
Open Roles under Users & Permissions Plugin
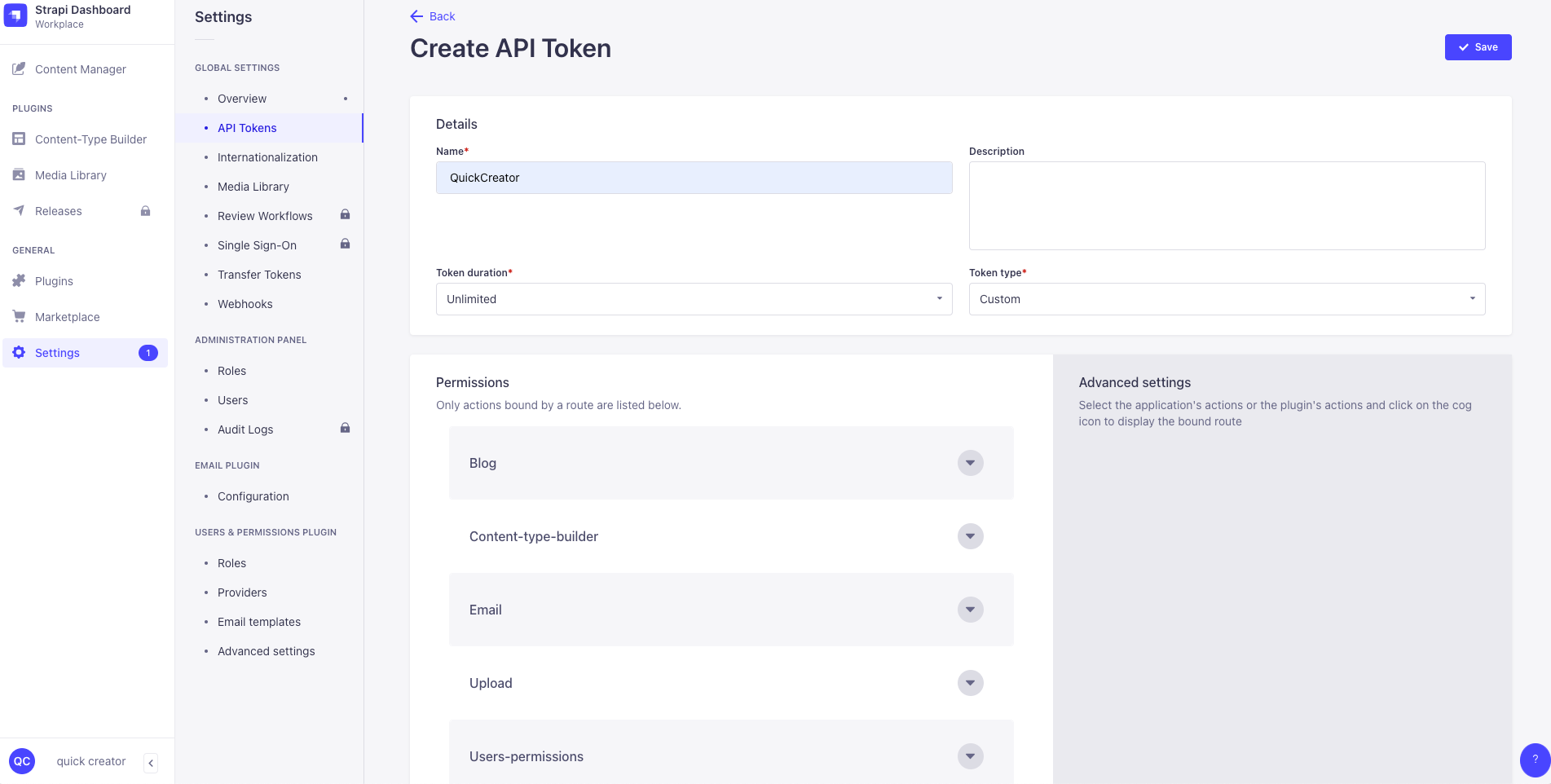tap(231, 563)
